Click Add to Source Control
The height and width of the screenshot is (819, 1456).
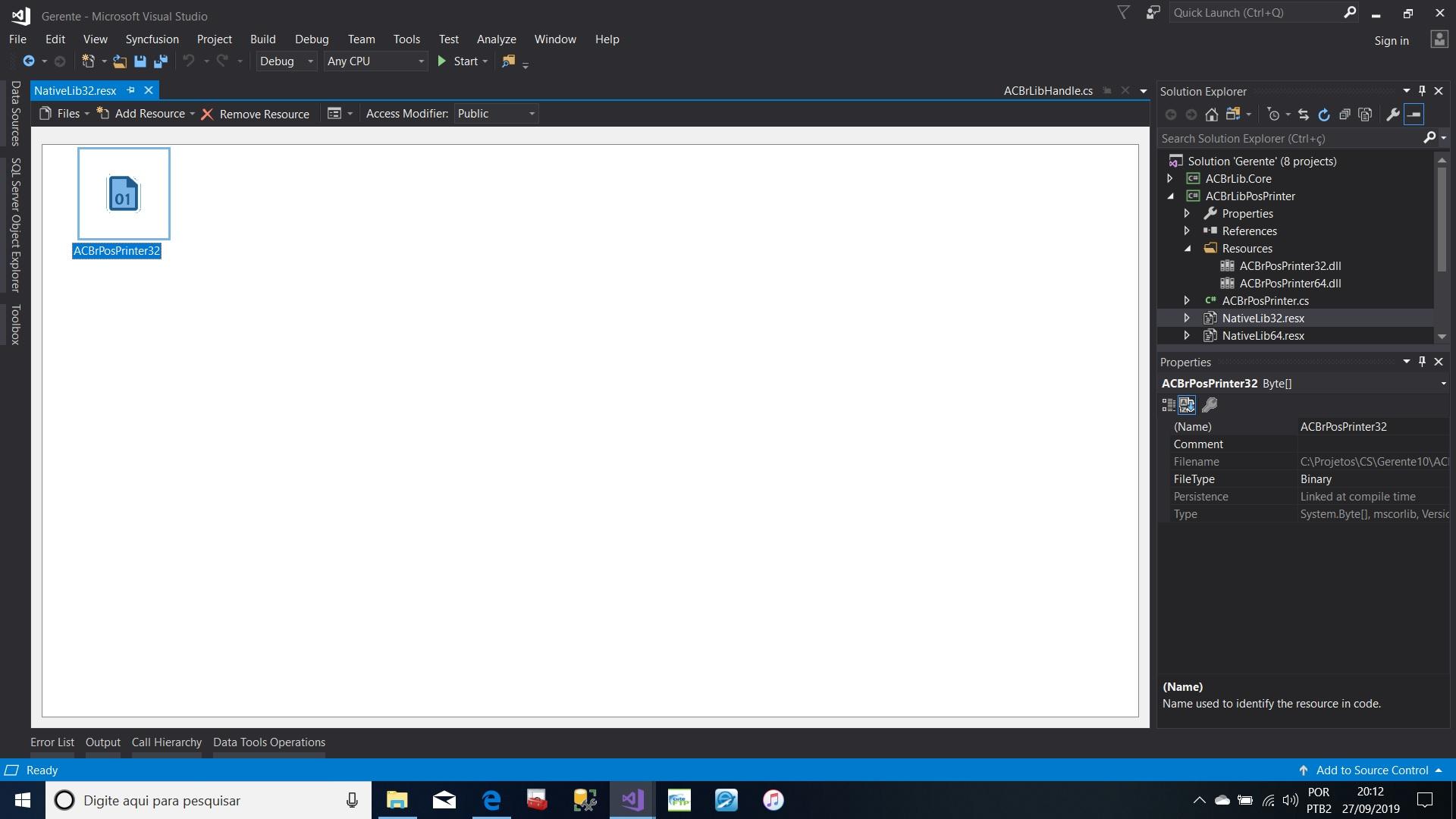(x=1372, y=770)
